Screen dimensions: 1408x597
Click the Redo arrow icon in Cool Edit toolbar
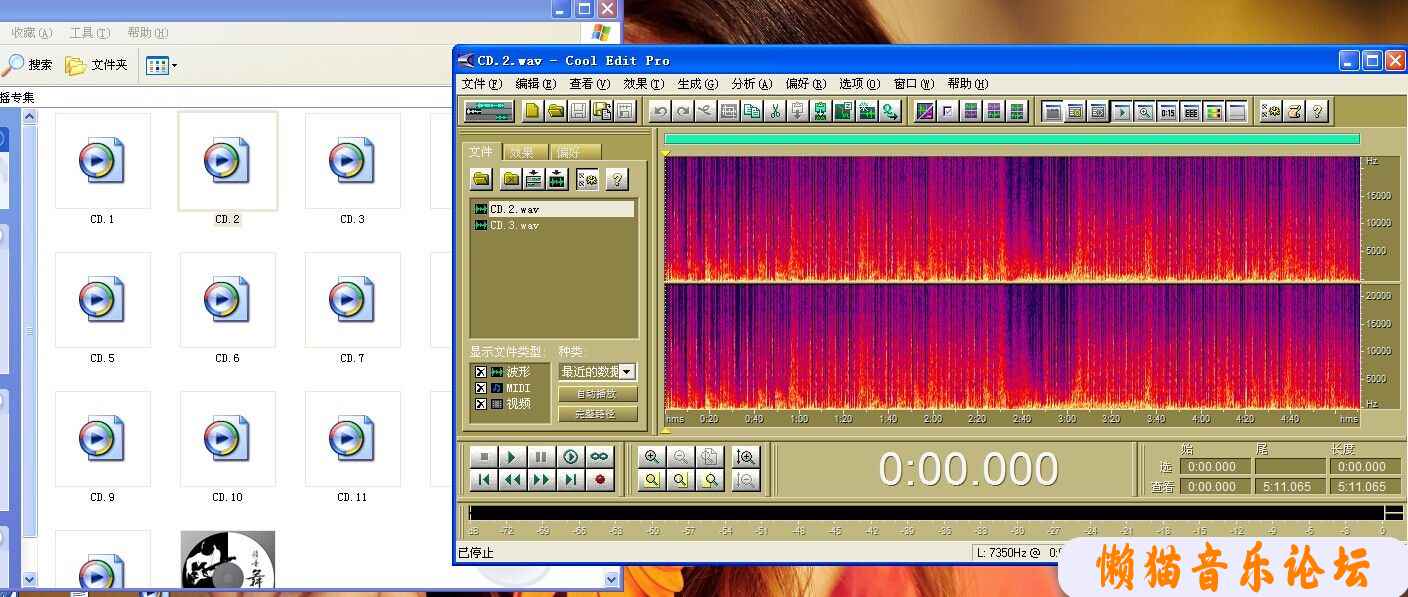coord(682,111)
